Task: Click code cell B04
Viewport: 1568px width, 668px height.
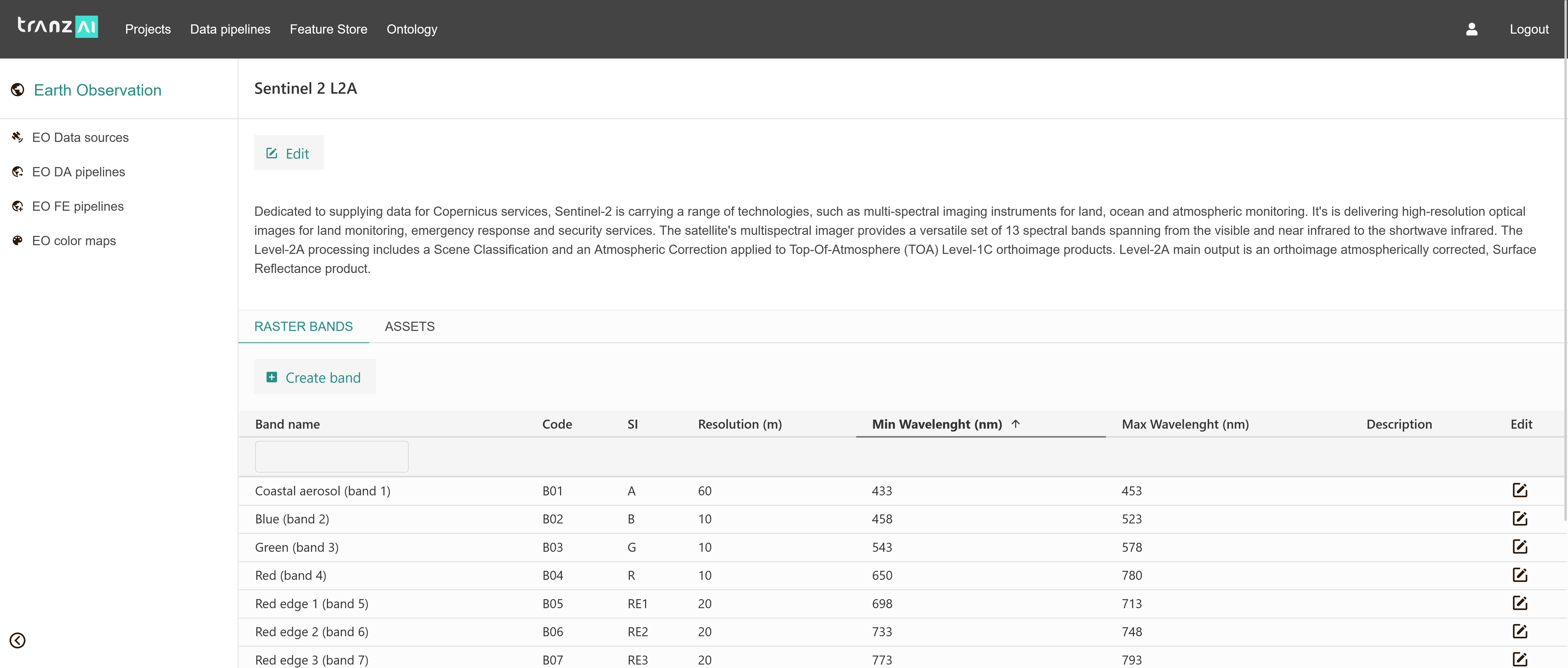Action: click(553, 576)
